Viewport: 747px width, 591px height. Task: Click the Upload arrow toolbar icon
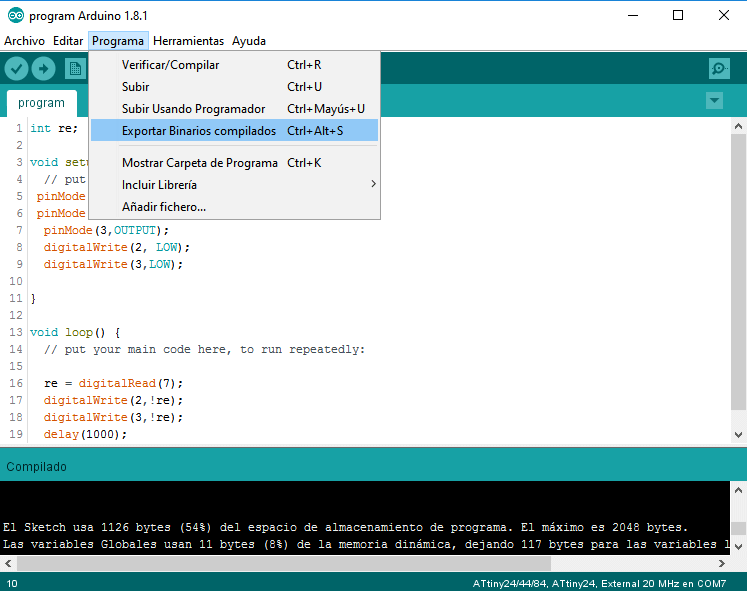(43, 69)
